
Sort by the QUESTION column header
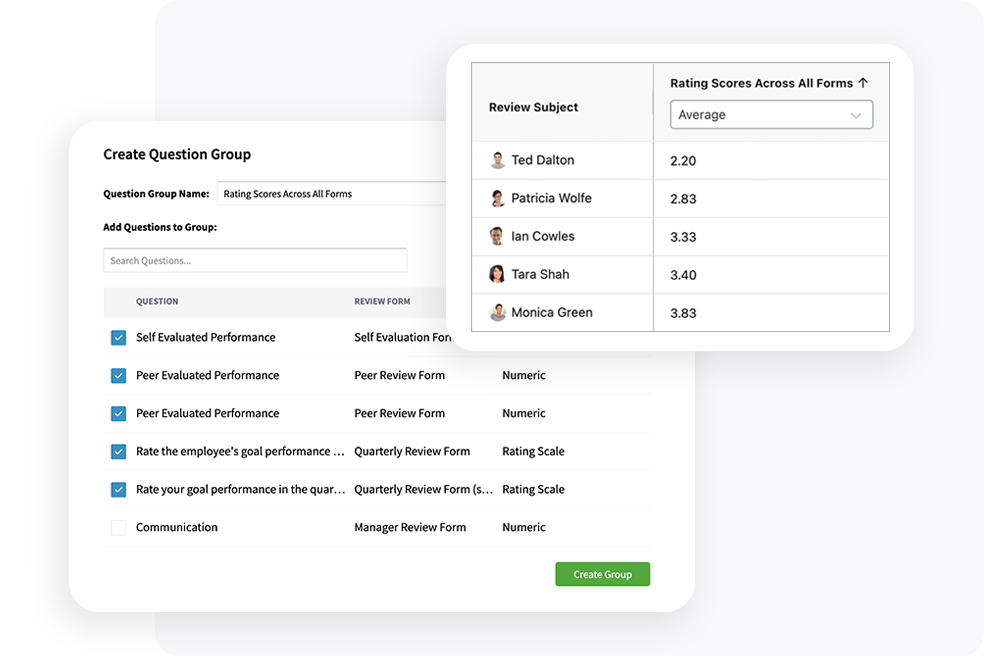(157, 301)
